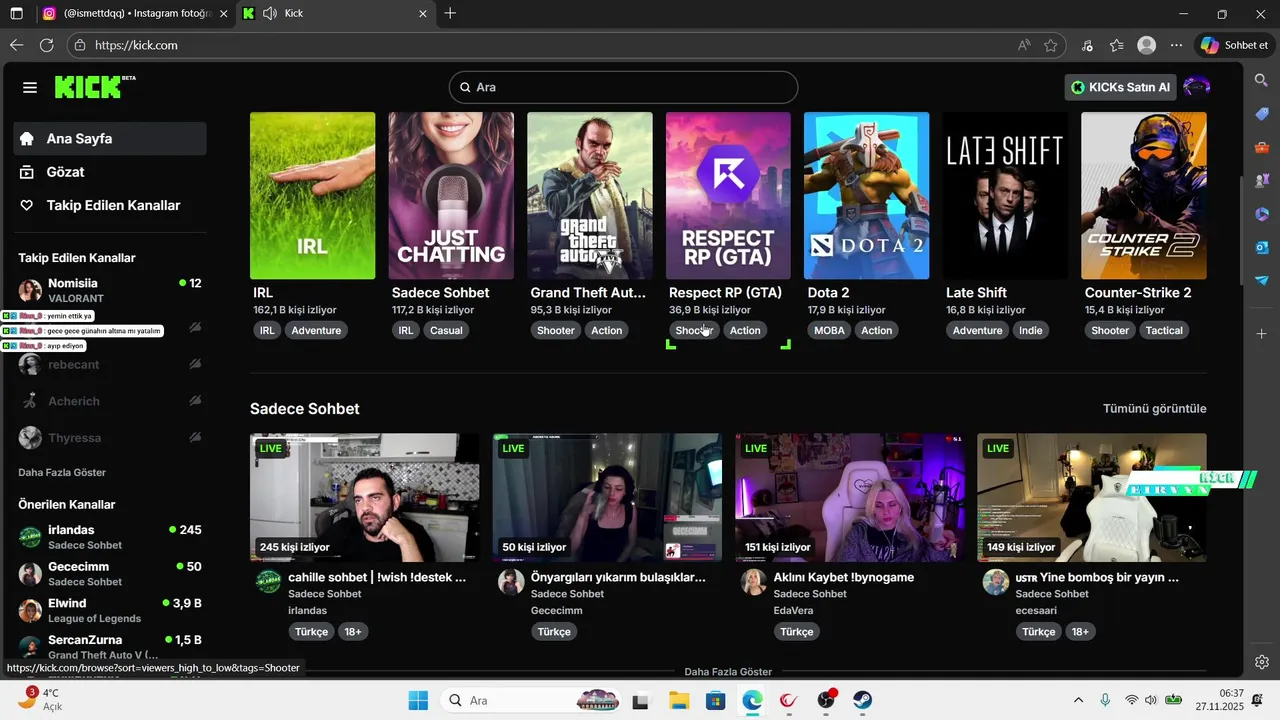
Task: Open Takip Edilen Kanallar menu item
Action: tap(110, 205)
